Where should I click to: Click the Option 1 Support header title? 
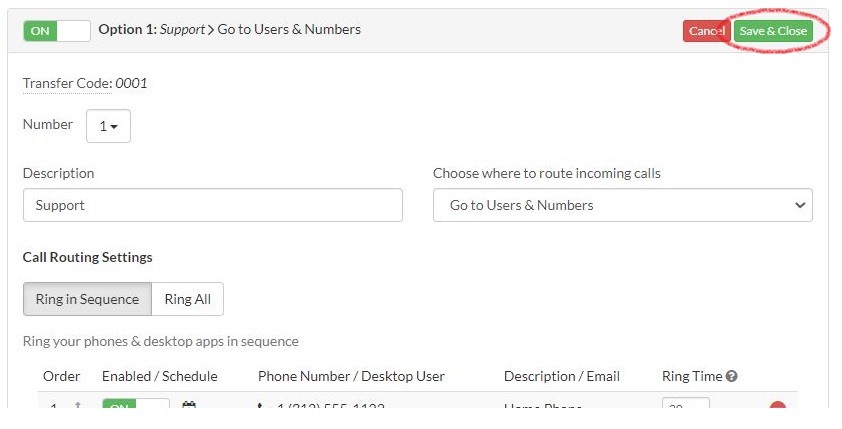(x=229, y=30)
